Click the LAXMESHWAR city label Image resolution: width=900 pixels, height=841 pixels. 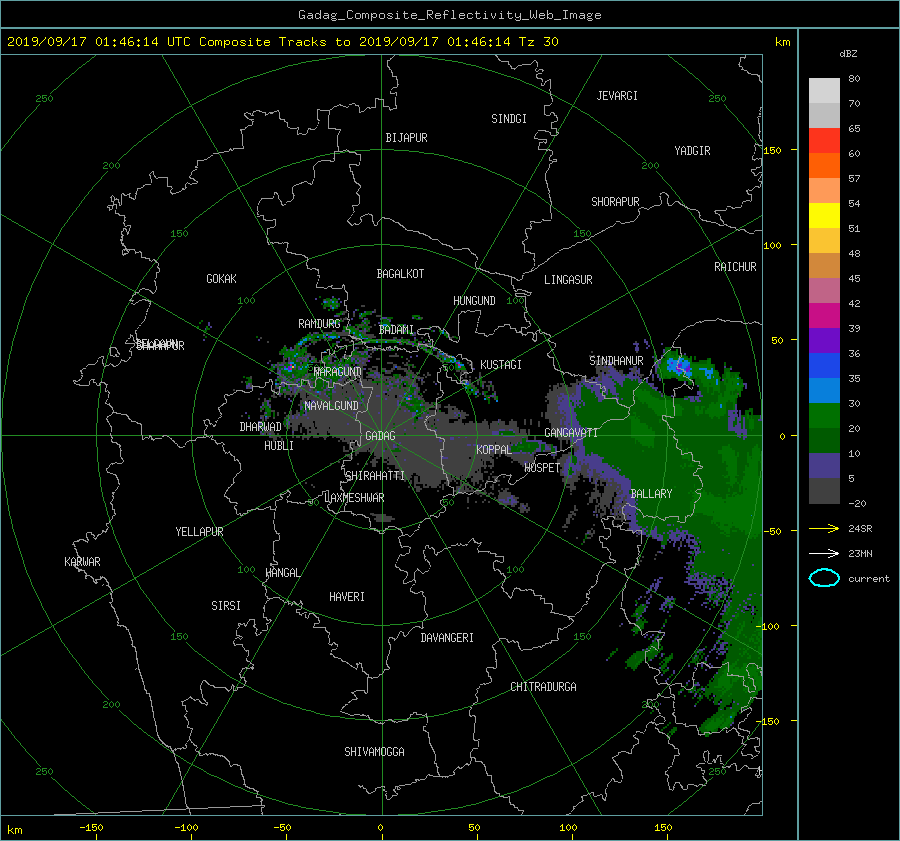point(354,498)
